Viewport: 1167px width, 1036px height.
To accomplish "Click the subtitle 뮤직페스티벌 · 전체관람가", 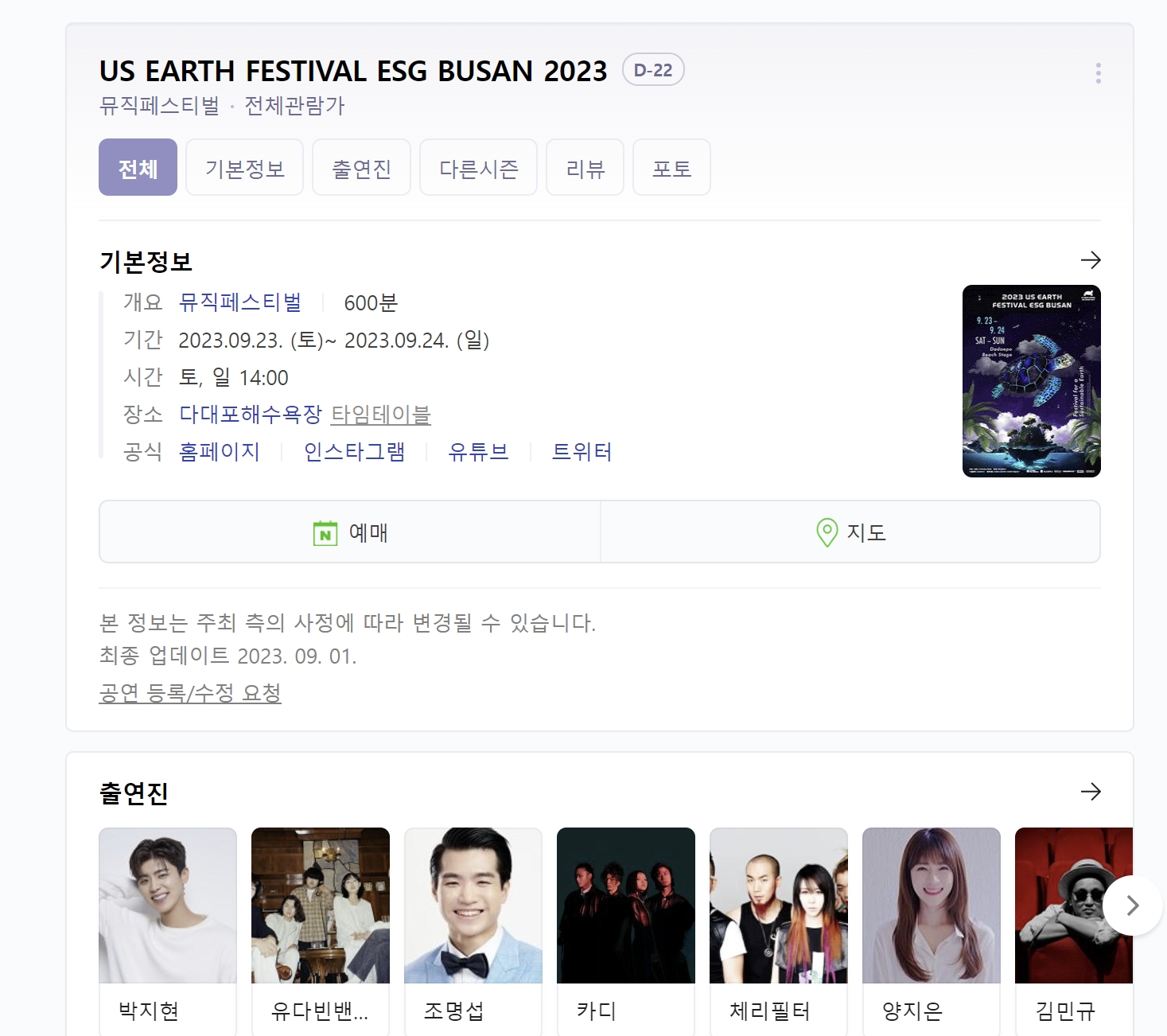I will [222, 106].
